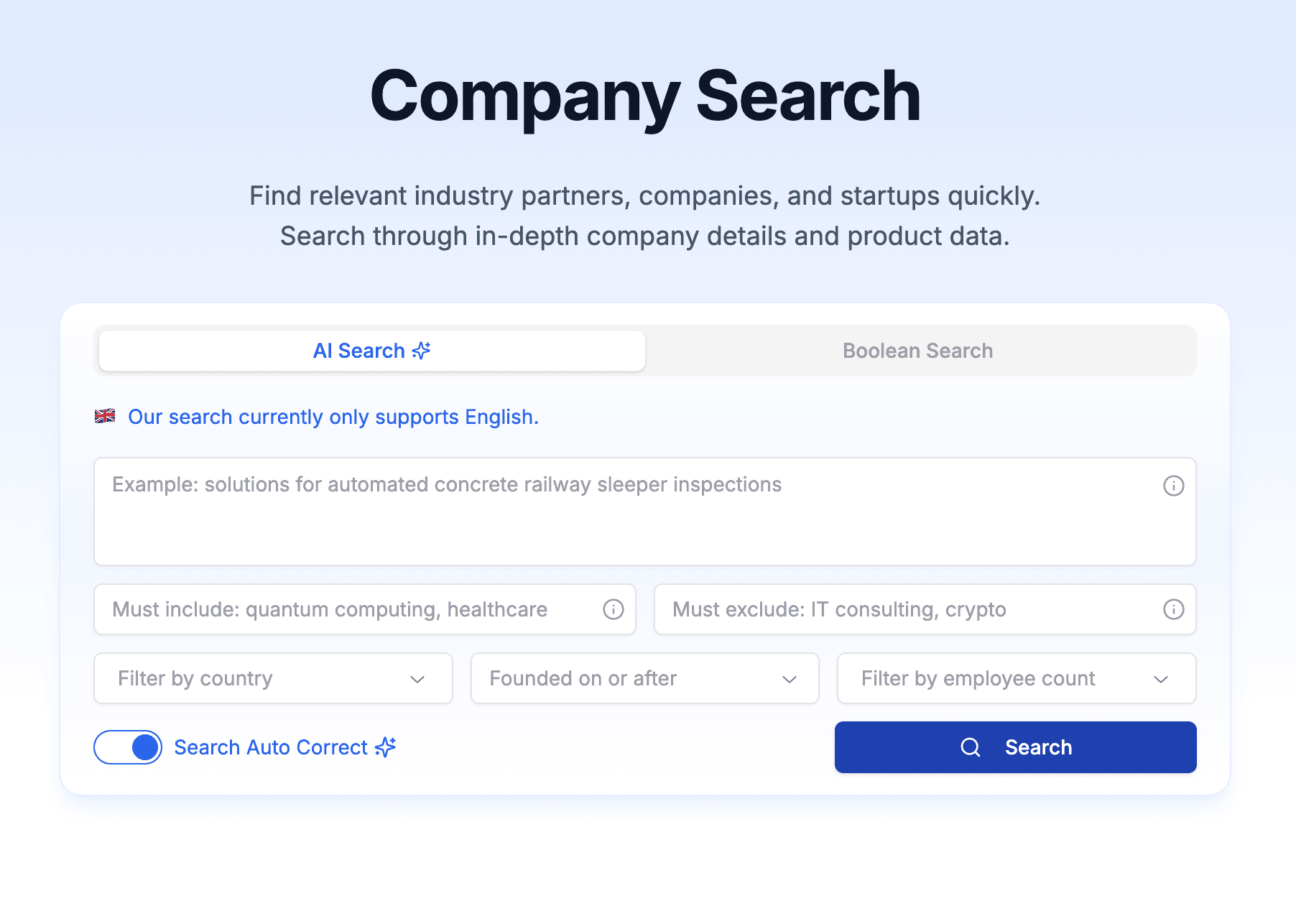Select the AI Search tab
Image resolution: width=1296 pixels, height=924 pixels.
pyautogui.click(x=371, y=351)
